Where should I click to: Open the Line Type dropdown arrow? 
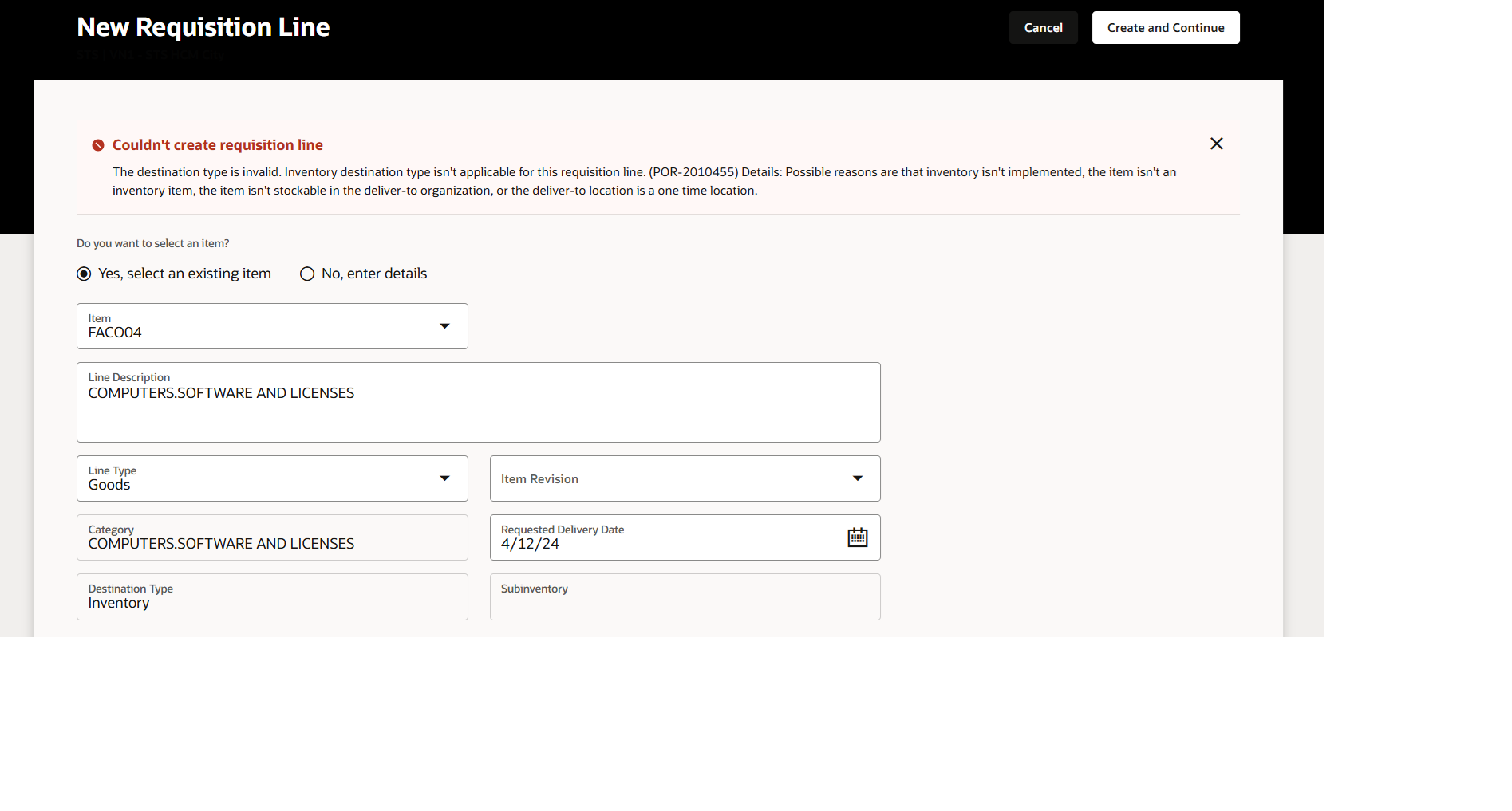click(444, 478)
